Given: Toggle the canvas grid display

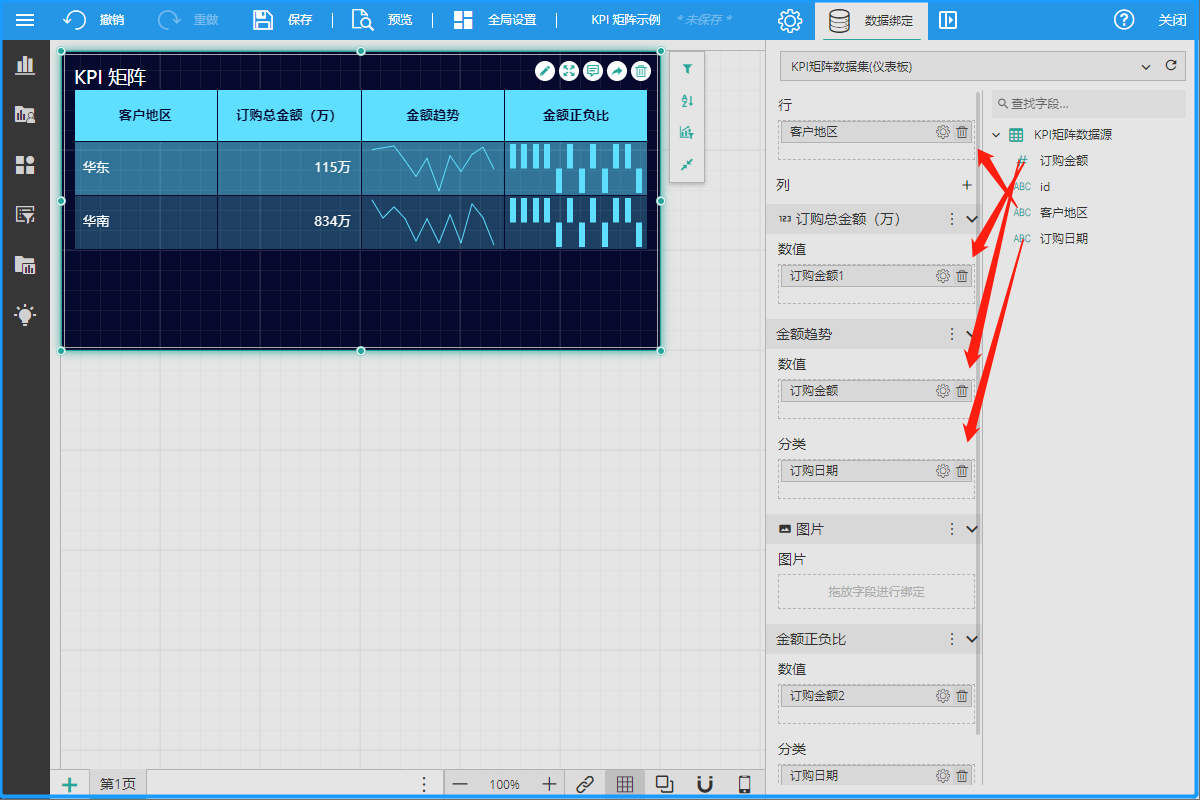Looking at the screenshot, I should click(x=625, y=784).
